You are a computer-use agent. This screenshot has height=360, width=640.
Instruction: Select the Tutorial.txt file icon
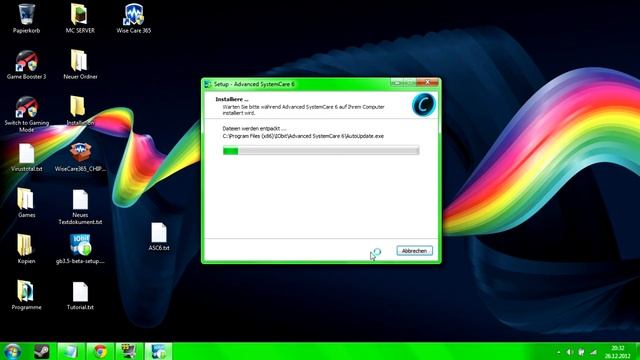pyautogui.click(x=80, y=295)
